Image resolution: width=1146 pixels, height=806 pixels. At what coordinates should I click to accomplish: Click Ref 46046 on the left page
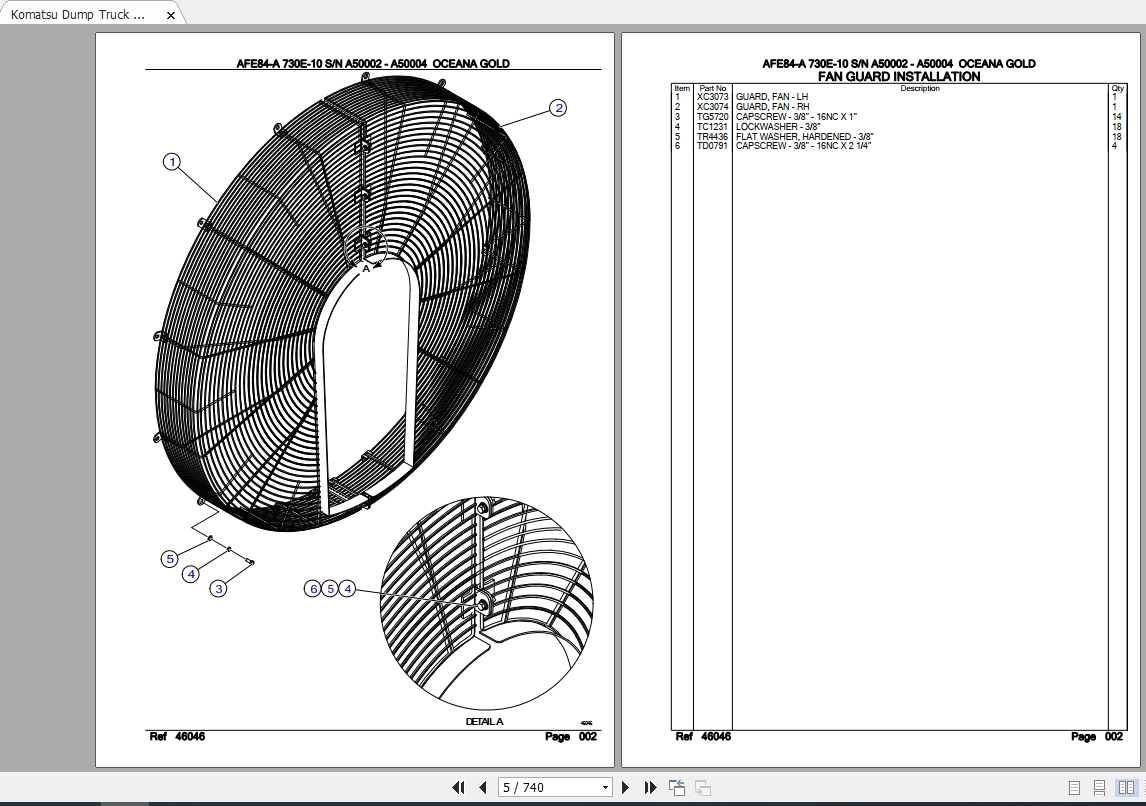point(177,737)
